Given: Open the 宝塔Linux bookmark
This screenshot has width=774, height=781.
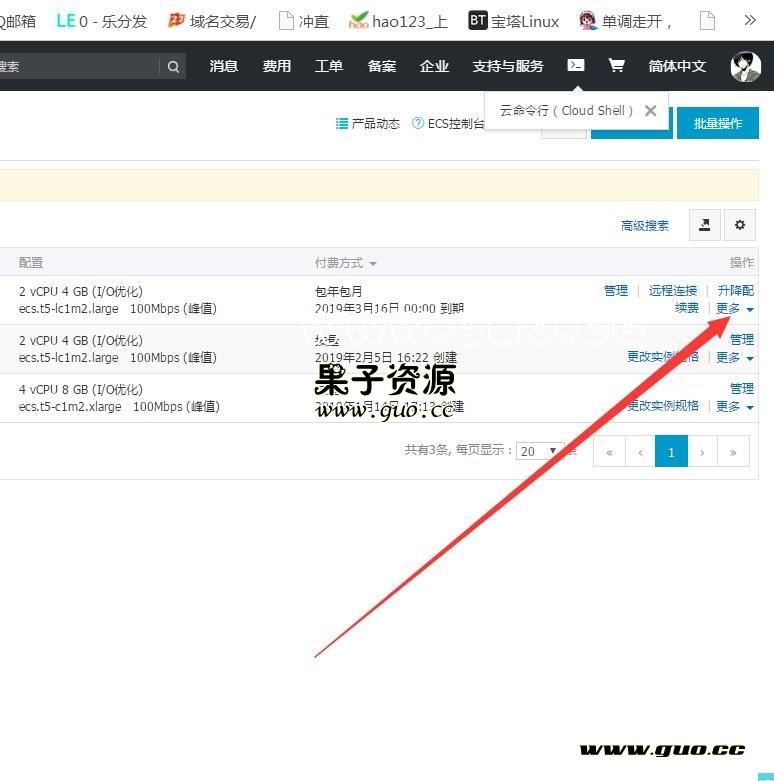Looking at the screenshot, I should coord(514,21).
